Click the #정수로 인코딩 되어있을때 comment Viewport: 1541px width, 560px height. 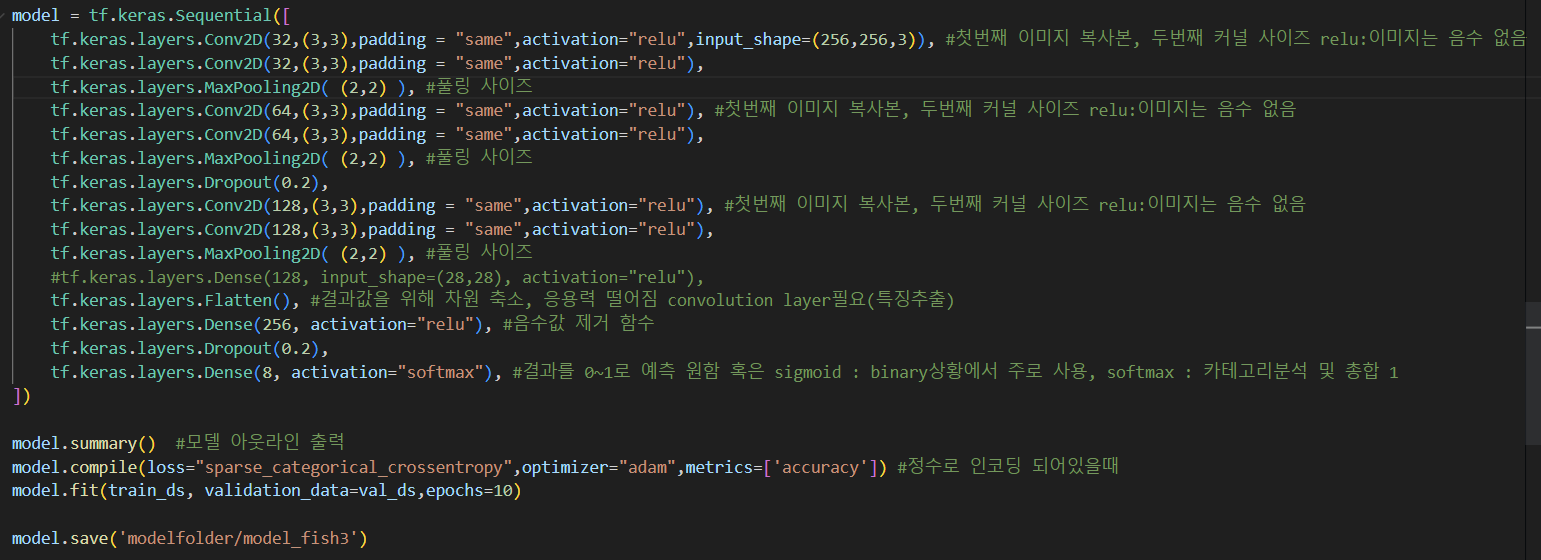pos(1007,467)
